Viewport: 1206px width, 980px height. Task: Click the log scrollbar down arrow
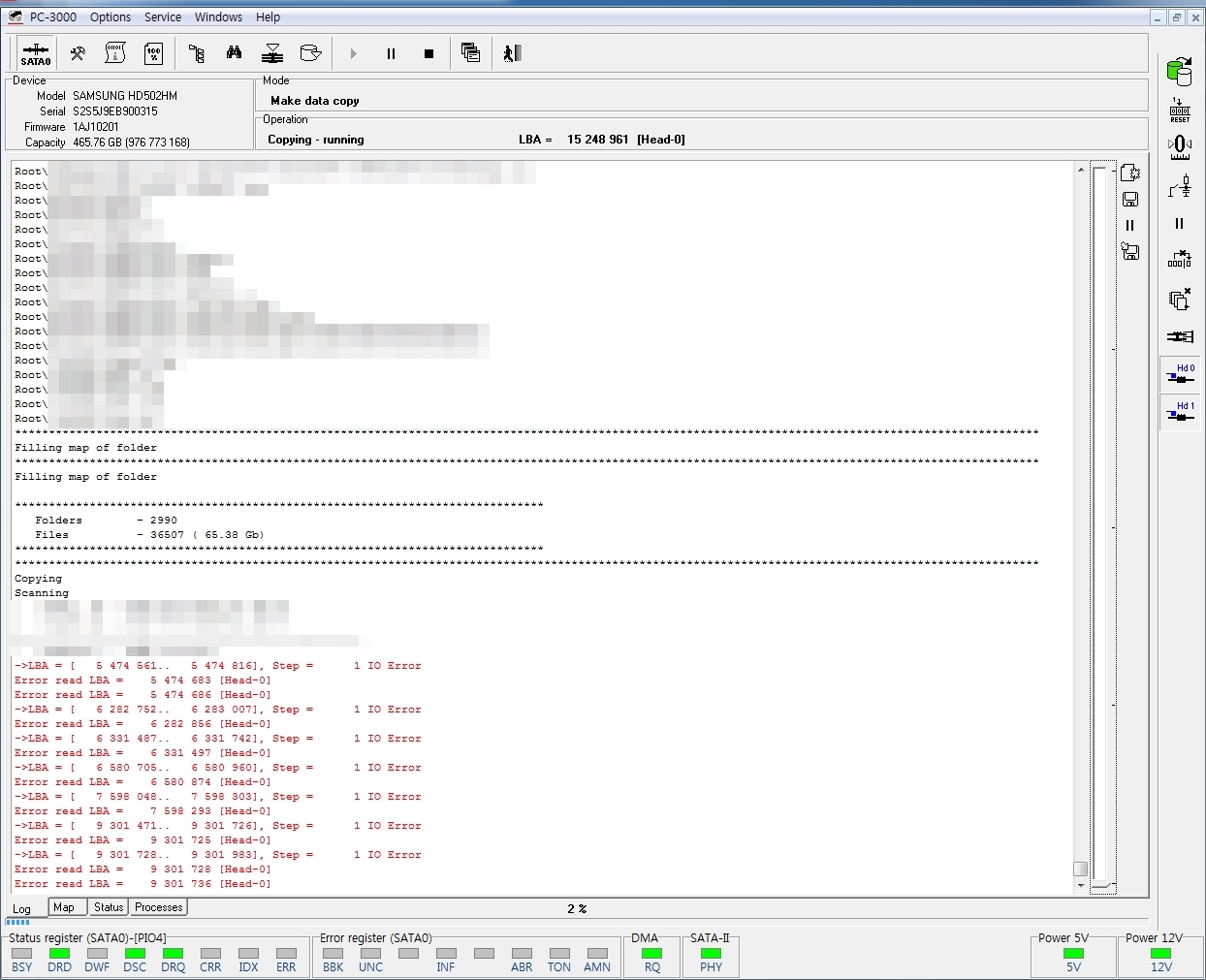click(1080, 886)
